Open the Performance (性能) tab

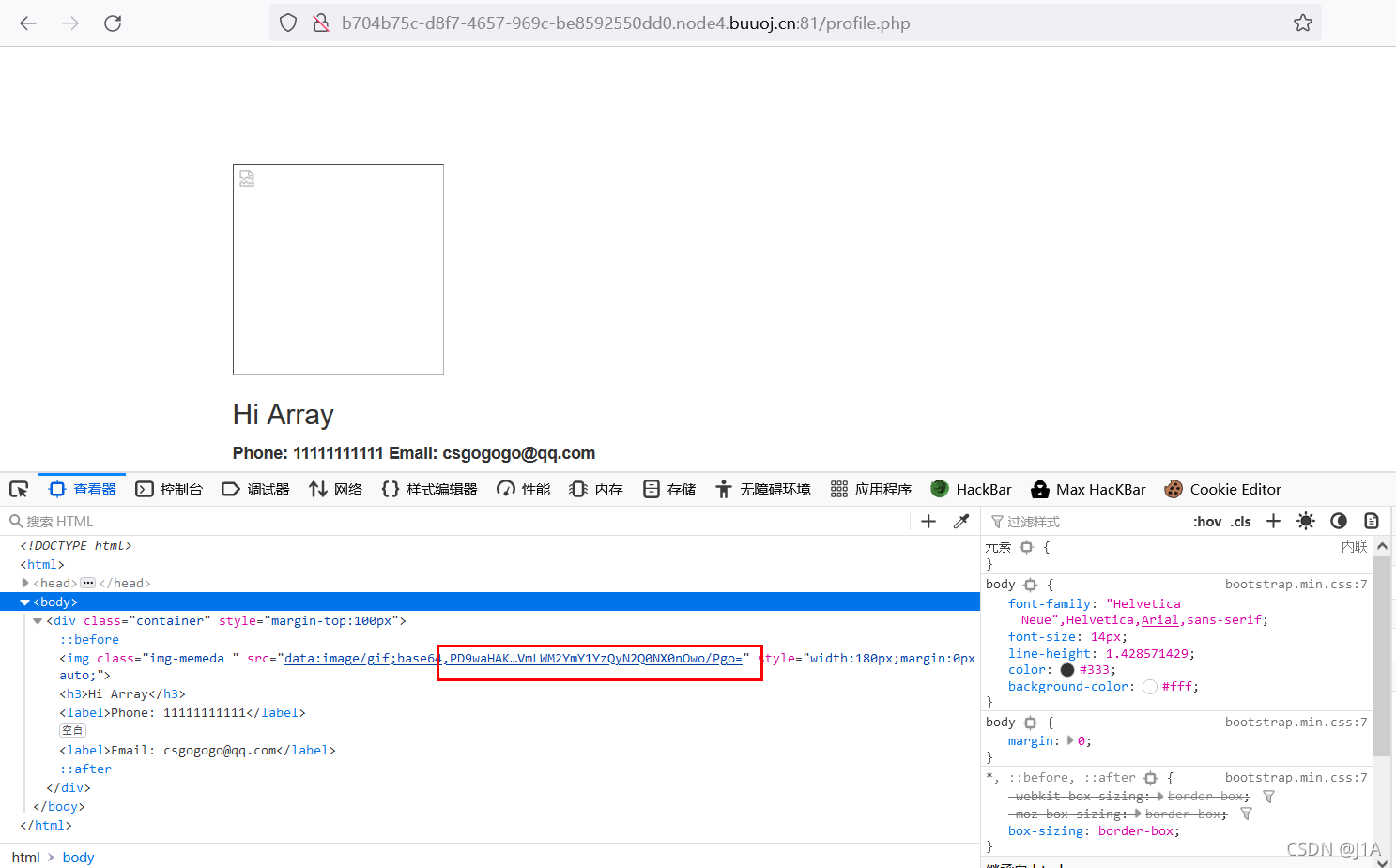click(524, 489)
